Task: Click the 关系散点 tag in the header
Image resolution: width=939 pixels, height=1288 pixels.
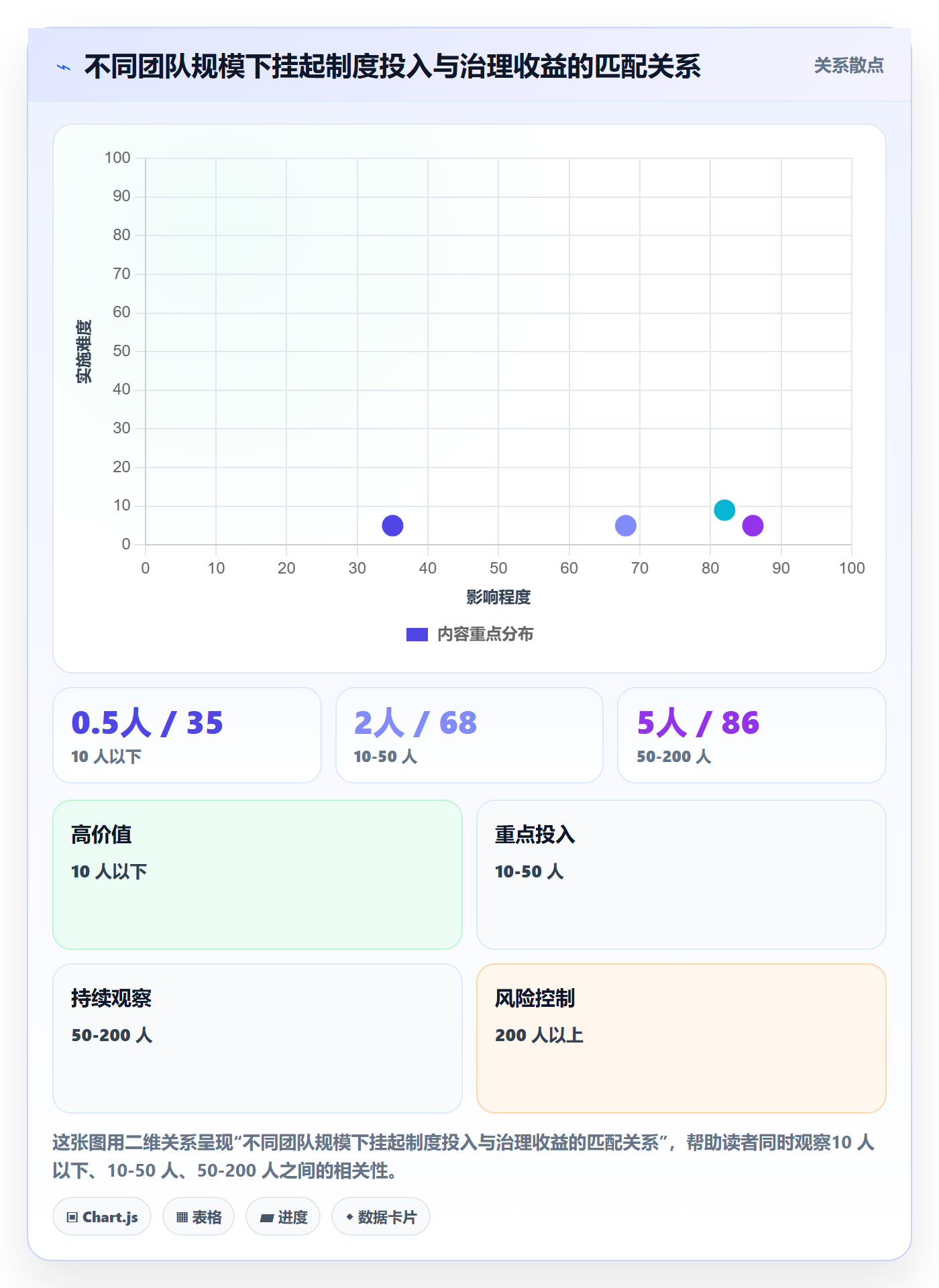Action: pos(848,66)
